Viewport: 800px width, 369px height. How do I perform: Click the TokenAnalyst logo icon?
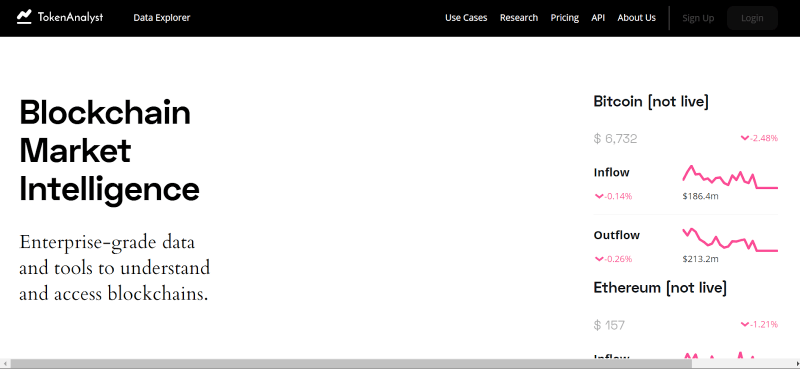click(x=24, y=17)
